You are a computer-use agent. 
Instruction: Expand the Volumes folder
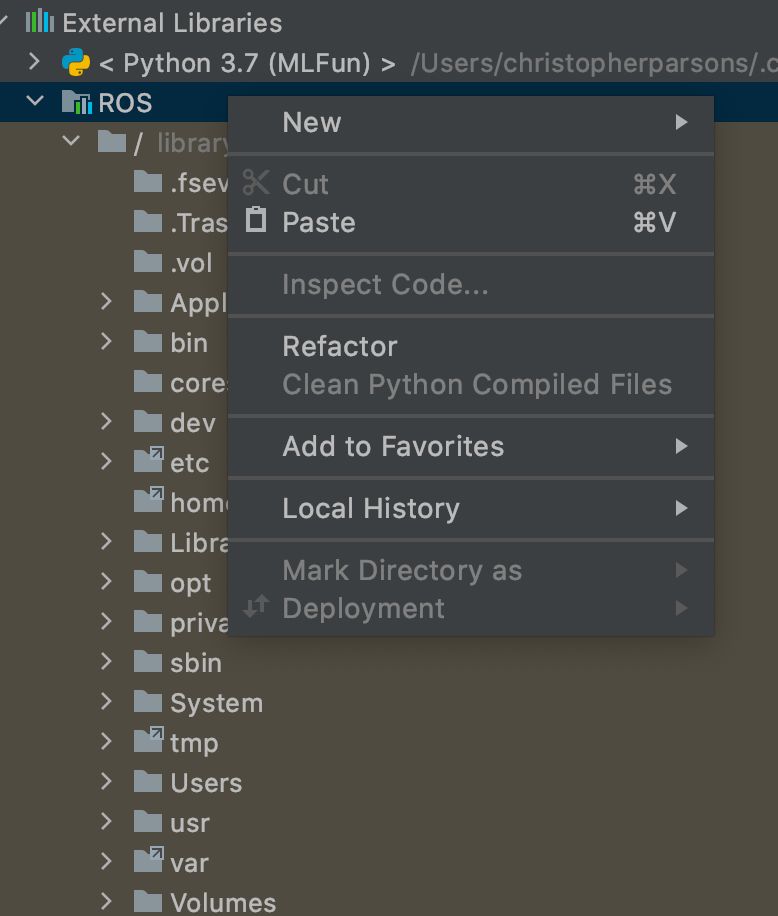click(107, 901)
